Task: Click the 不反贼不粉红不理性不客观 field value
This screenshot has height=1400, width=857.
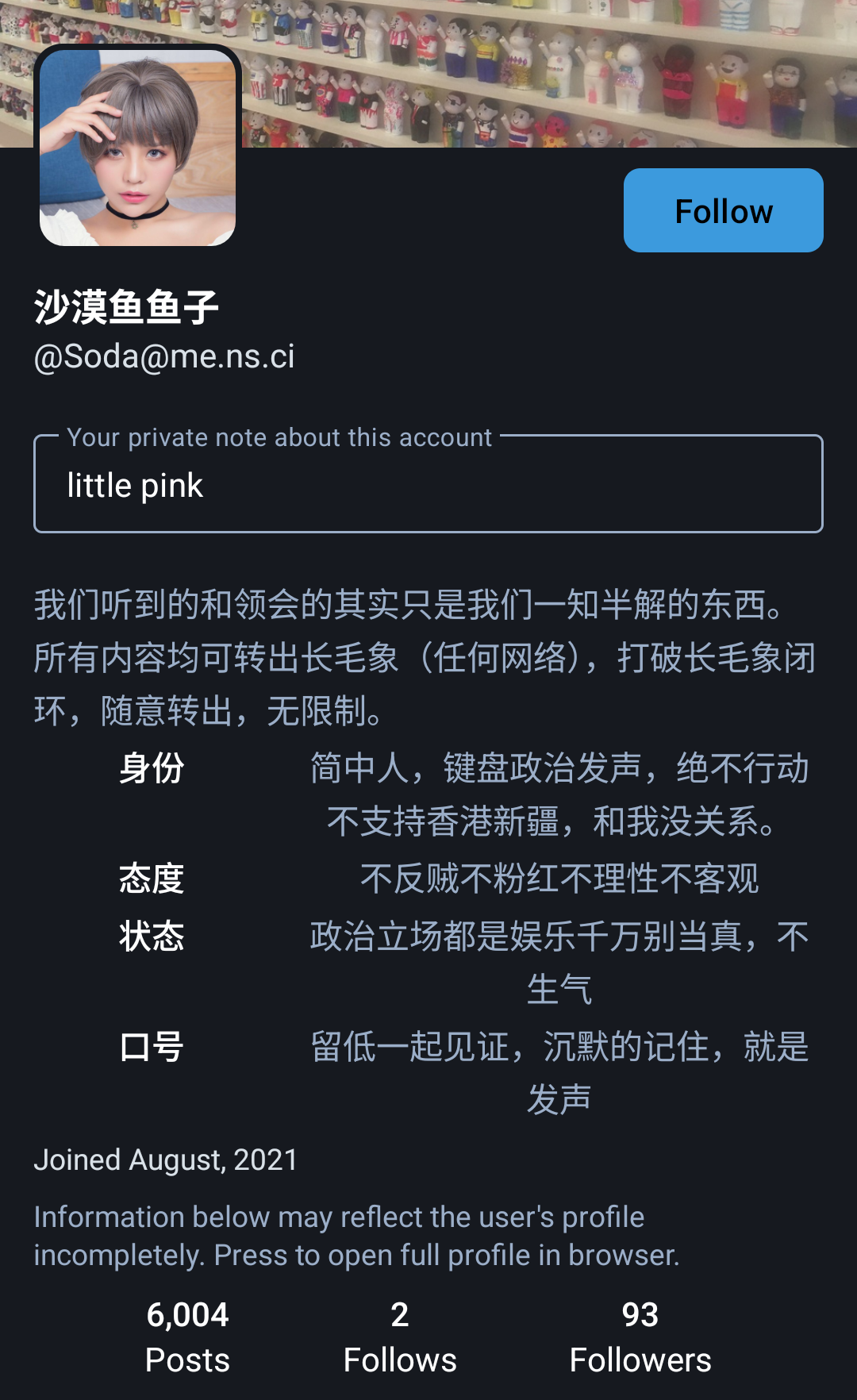Action: [x=559, y=879]
